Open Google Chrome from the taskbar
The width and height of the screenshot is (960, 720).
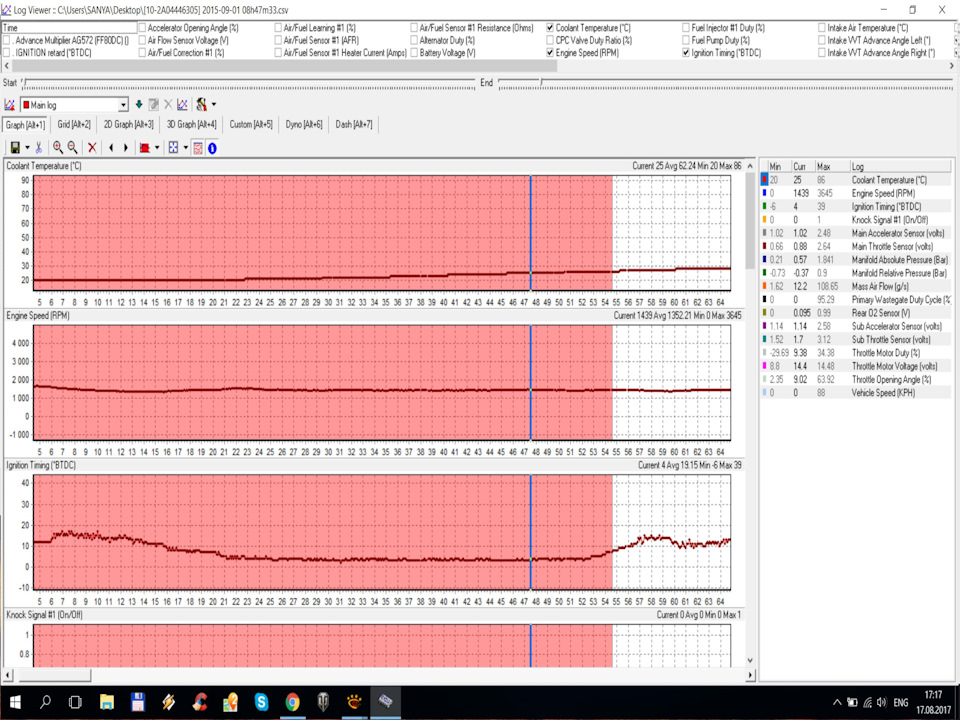click(x=292, y=701)
